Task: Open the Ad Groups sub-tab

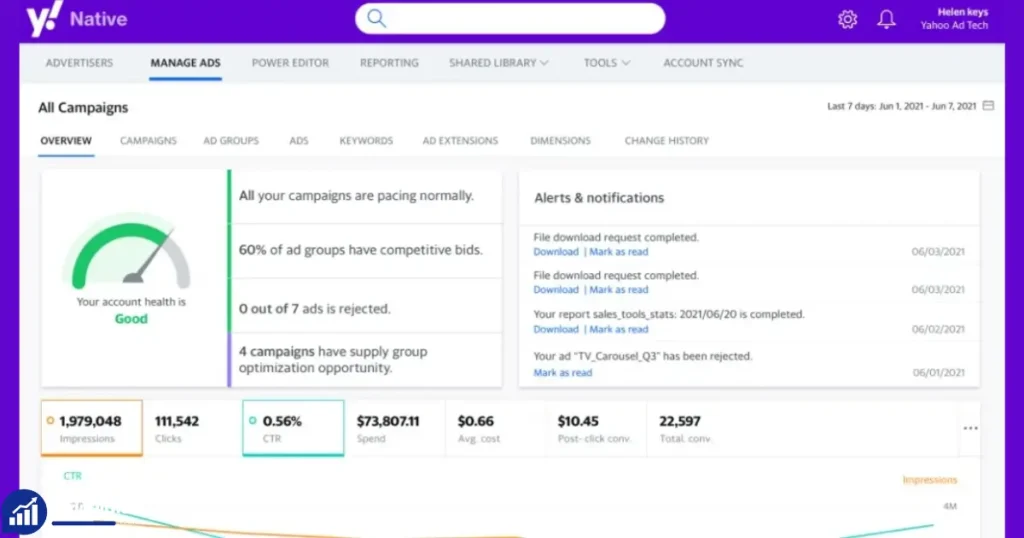Action: tap(231, 140)
